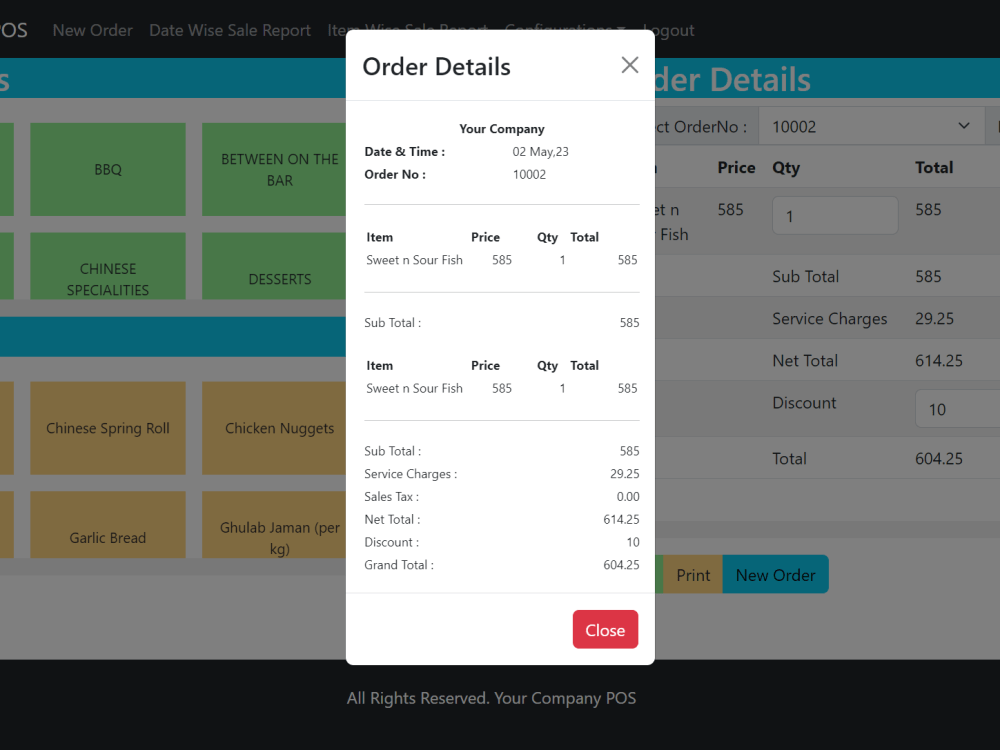Add Chicken Nuggets item
This screenshot has width=1000, height=750.
point(274,428)
